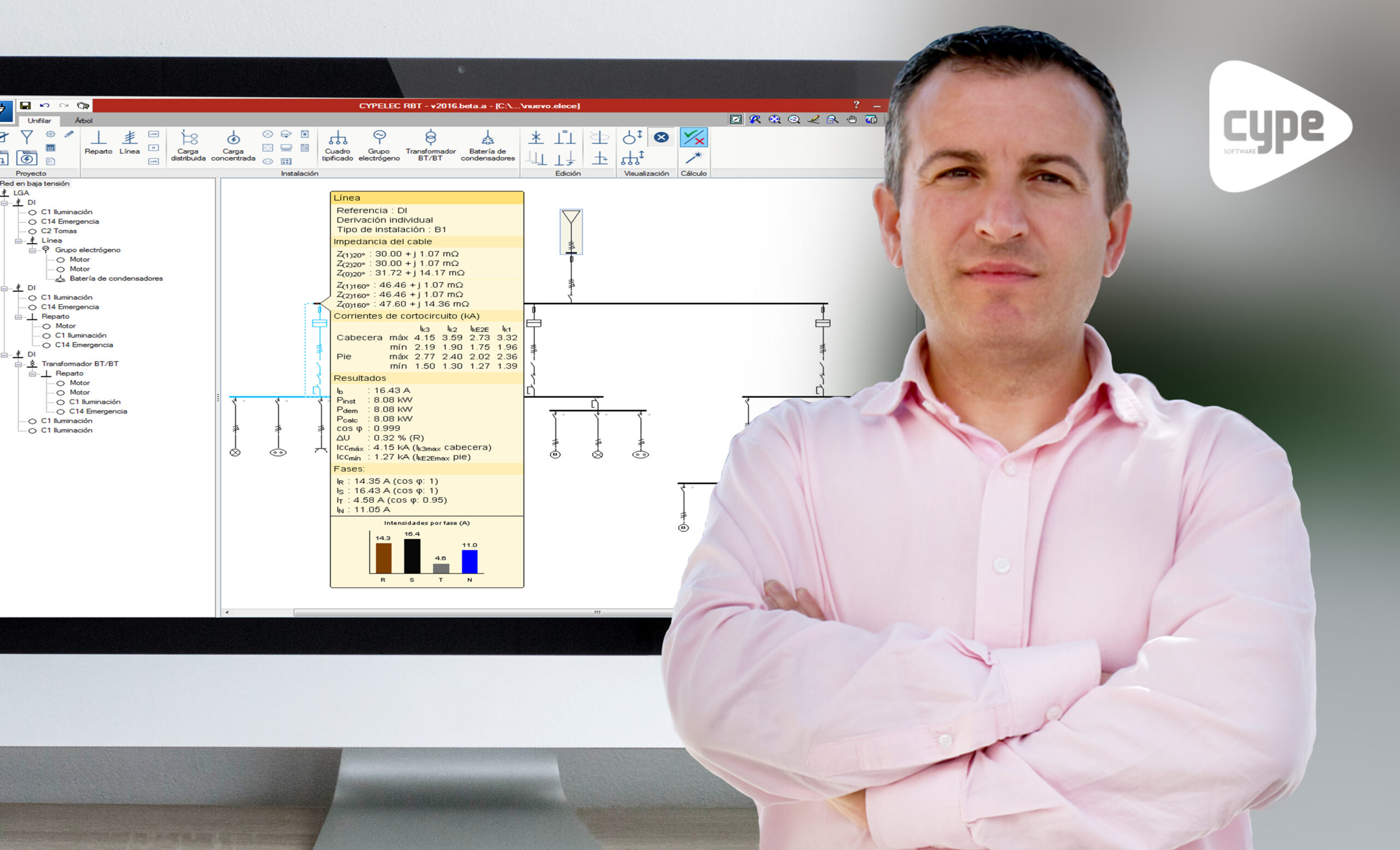The width and height of the screenshot is (1400, 850).
Task: Open the supply funnel icon in Proyecto
Action: (x=27, y=137)
